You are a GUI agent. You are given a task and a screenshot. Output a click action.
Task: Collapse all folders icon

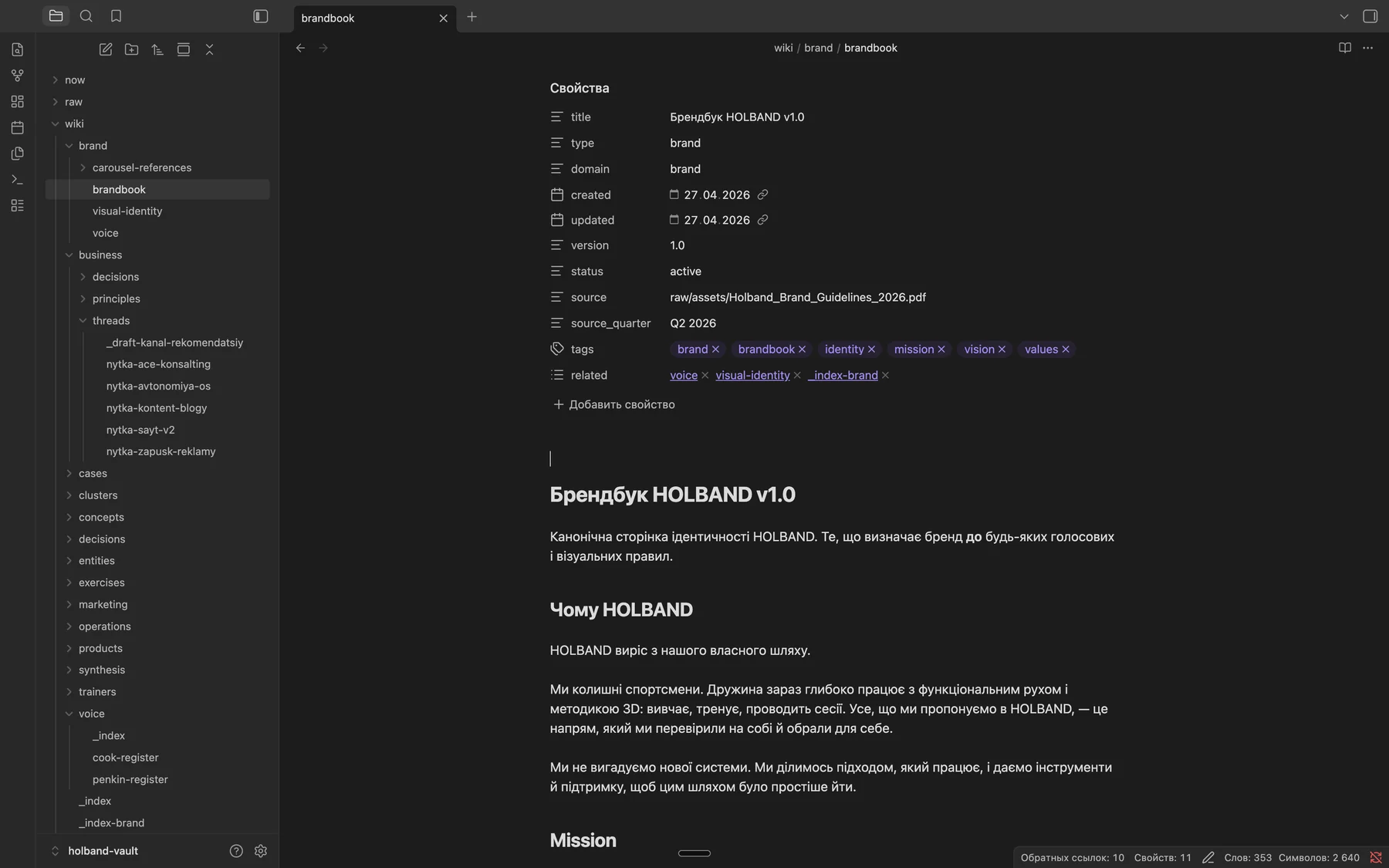point(209,49)
